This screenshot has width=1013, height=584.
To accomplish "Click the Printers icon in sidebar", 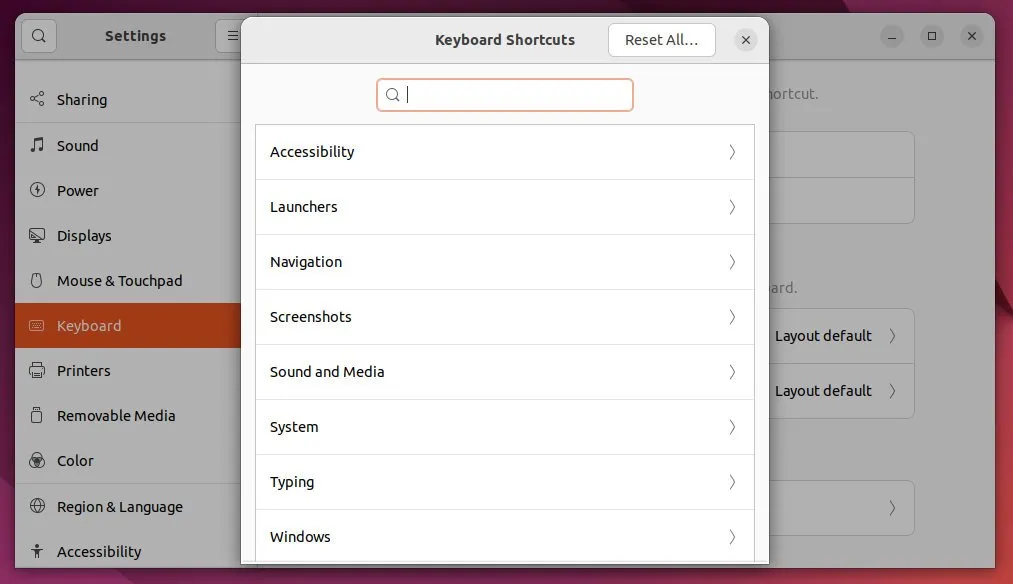I will (x=37, y=371).
